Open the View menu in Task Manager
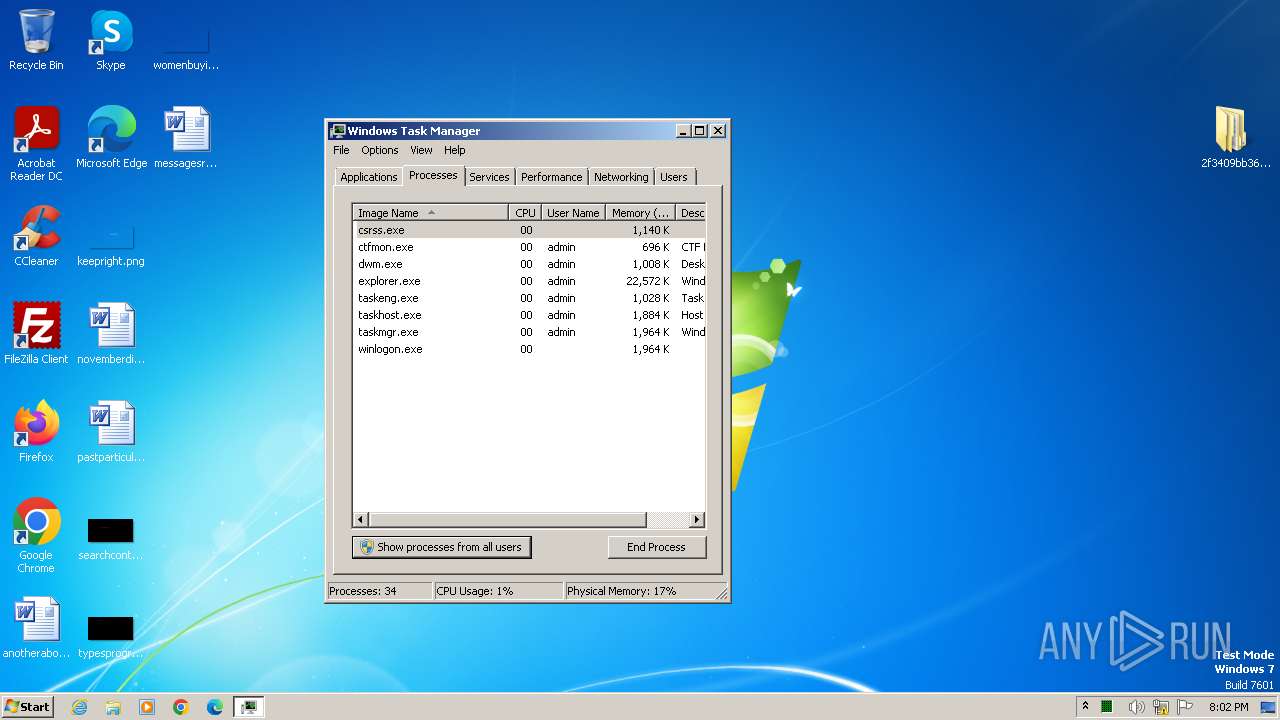The width and height of the screenshot is (1280, 720). pyautogui.click(x=421, y=150)
